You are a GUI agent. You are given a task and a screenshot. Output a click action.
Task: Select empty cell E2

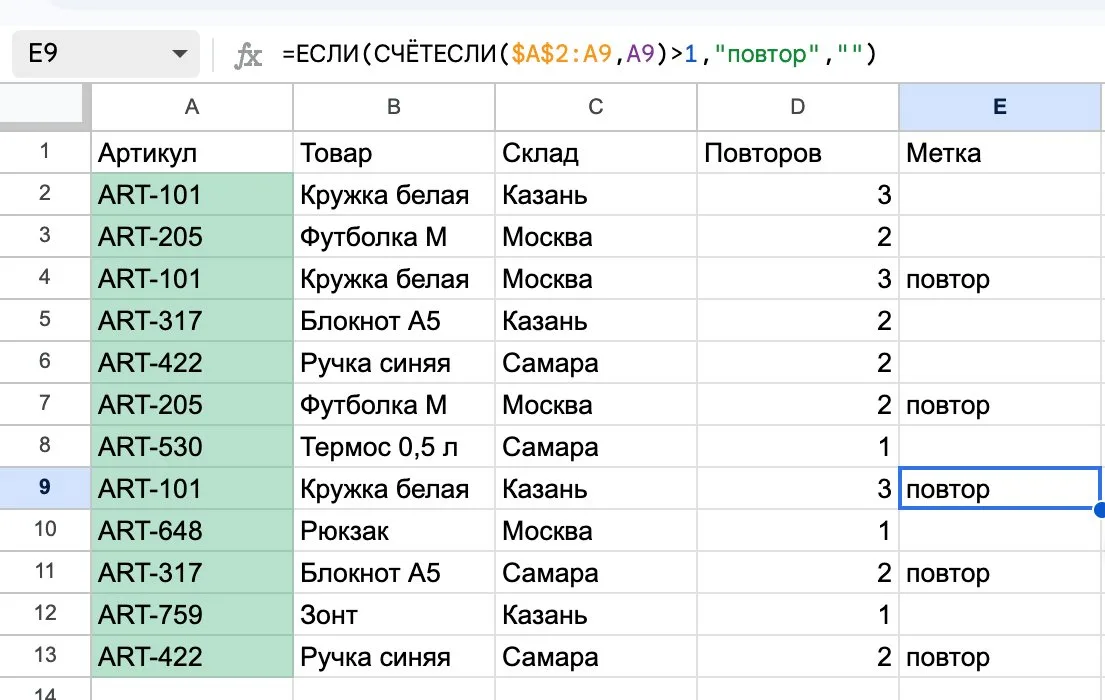pos(1000,194)
